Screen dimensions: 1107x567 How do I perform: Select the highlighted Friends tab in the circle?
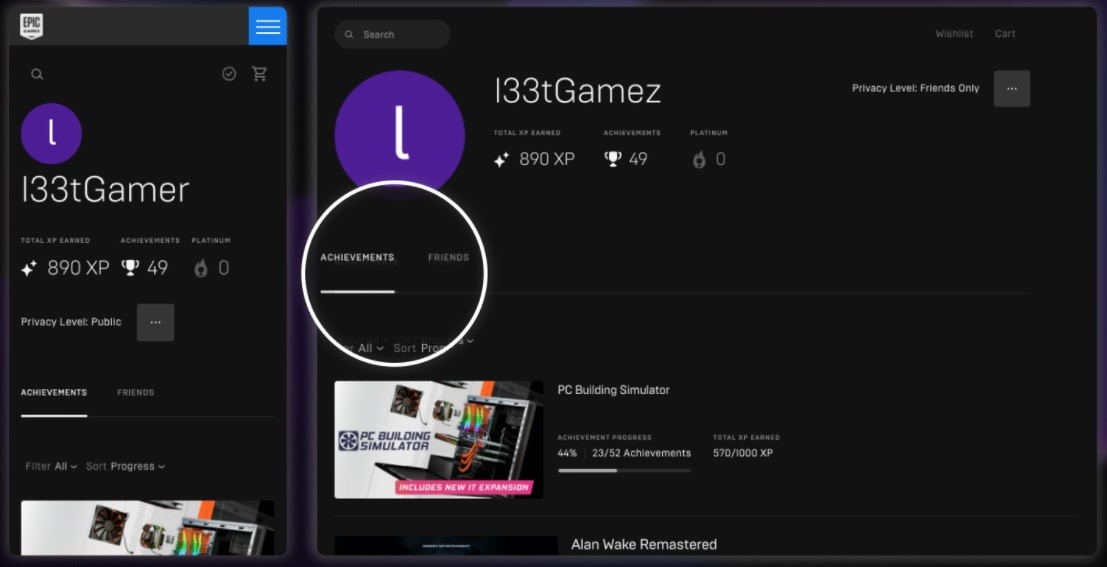448,258
